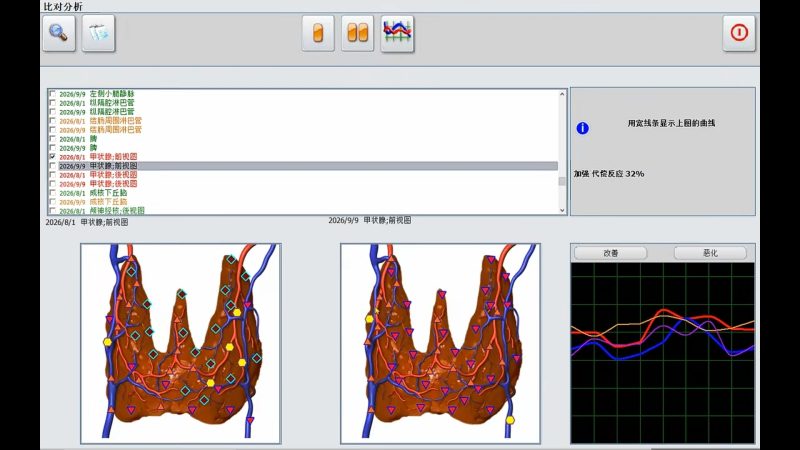Select the 2026/8/1 甲状腺;前视图 row text
800x450 pixels.
(x=98, y=157)
